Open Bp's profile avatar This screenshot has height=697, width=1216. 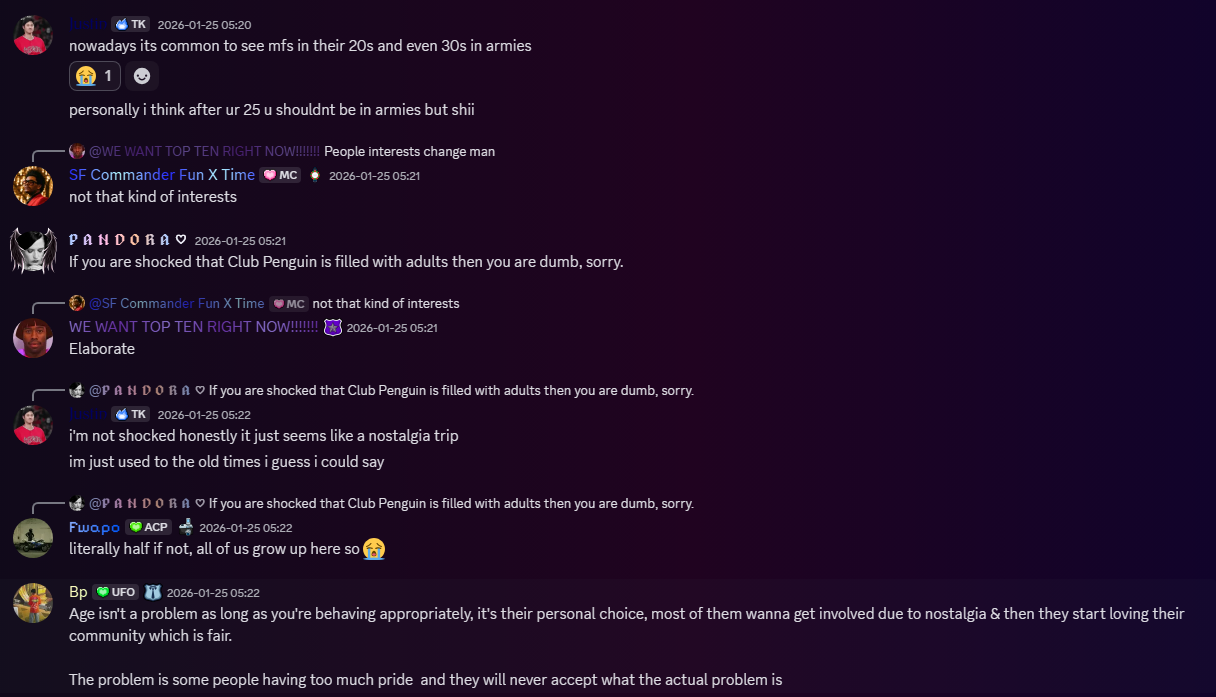33,603
